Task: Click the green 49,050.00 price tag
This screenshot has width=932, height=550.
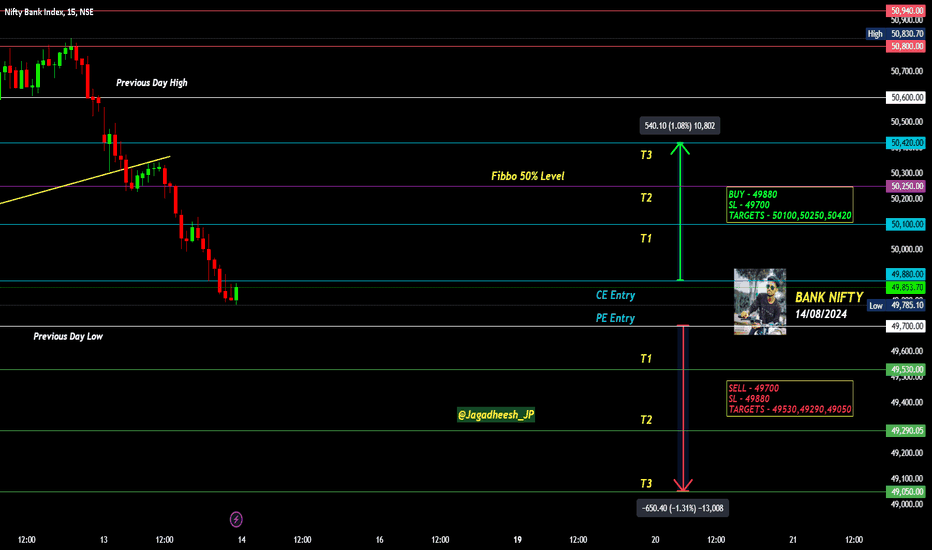Action: 905,492
